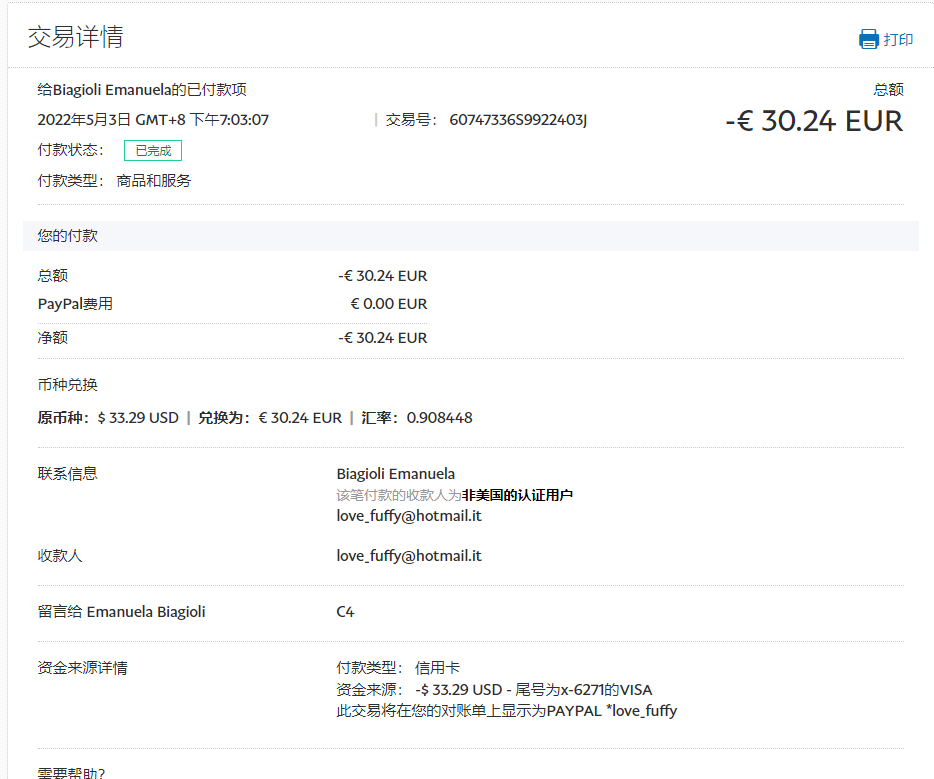This screenshot has width=934, height=779.
Task: Click the 收款人 email love_fuffy@hotmail.it
Action: pos(408,556)
